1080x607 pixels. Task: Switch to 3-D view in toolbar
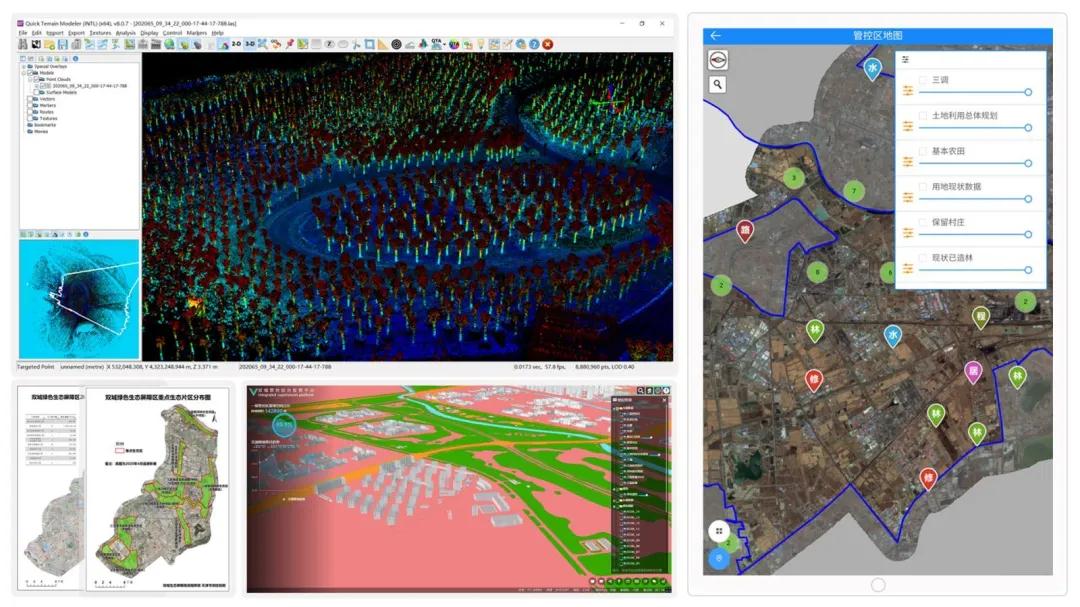coord(250,44)
